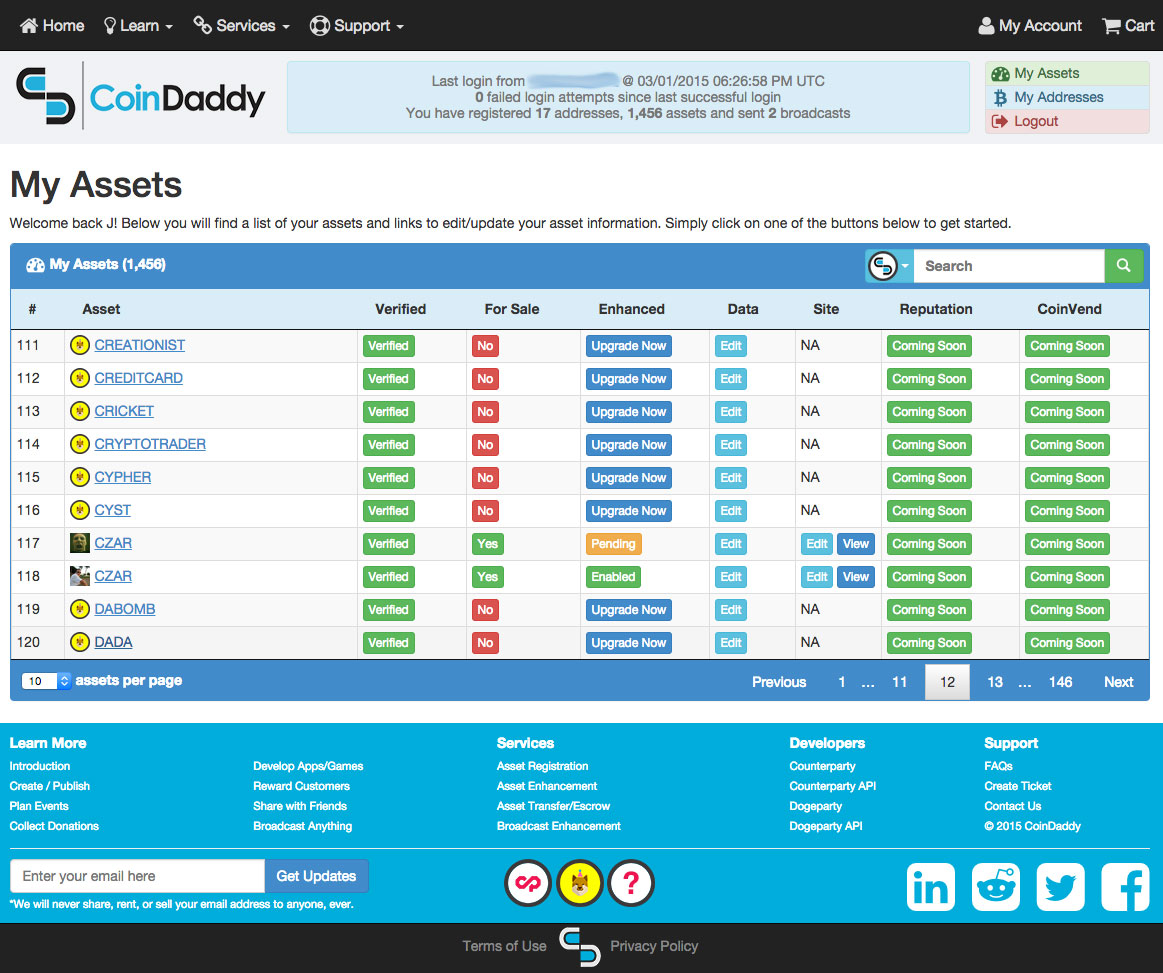Click row 118 CZAR thumbnail image
1163x973 pixels.
79,576
